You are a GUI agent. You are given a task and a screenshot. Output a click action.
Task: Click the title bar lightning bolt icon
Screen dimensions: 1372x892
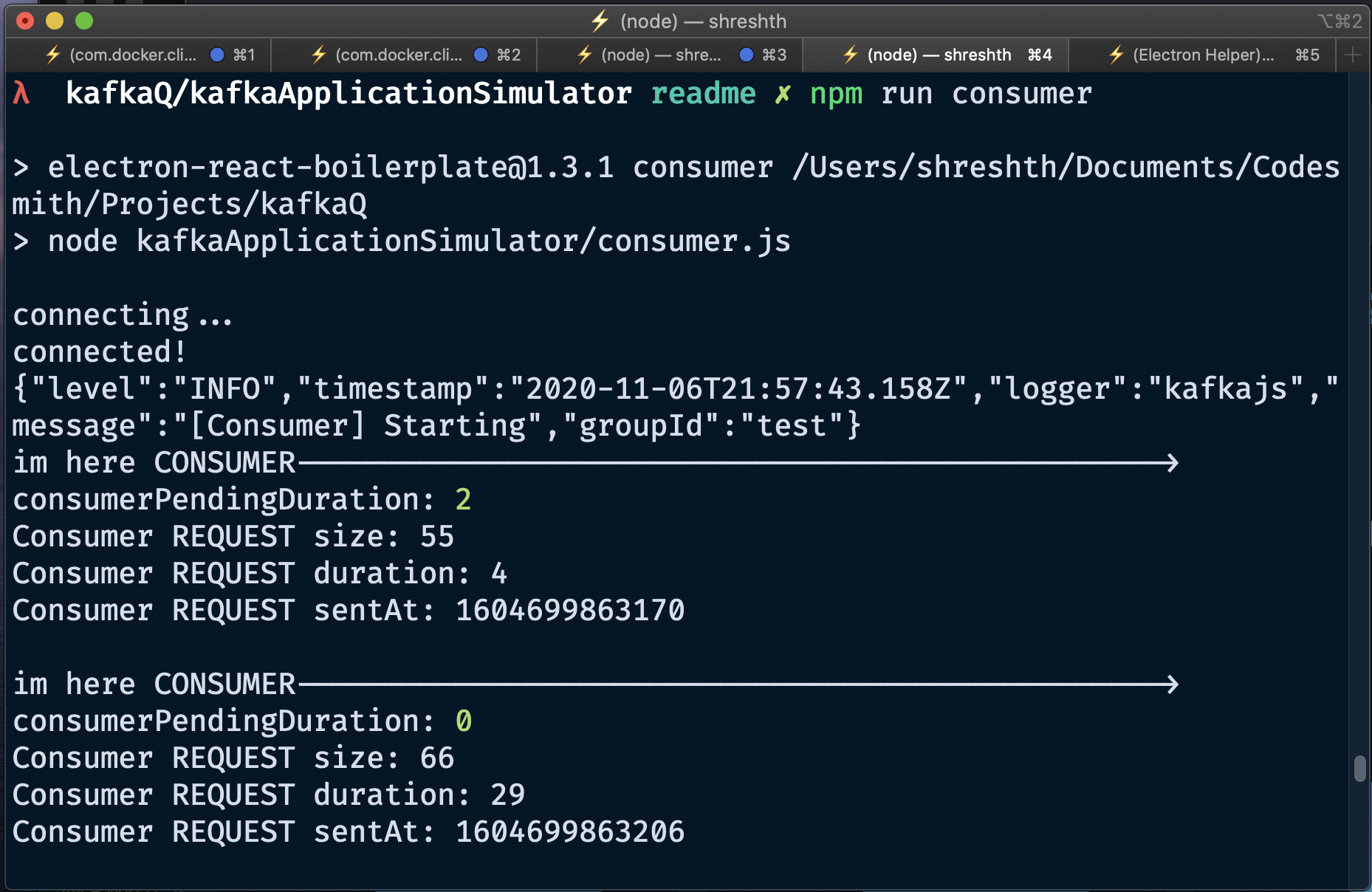tap(600, 21)
